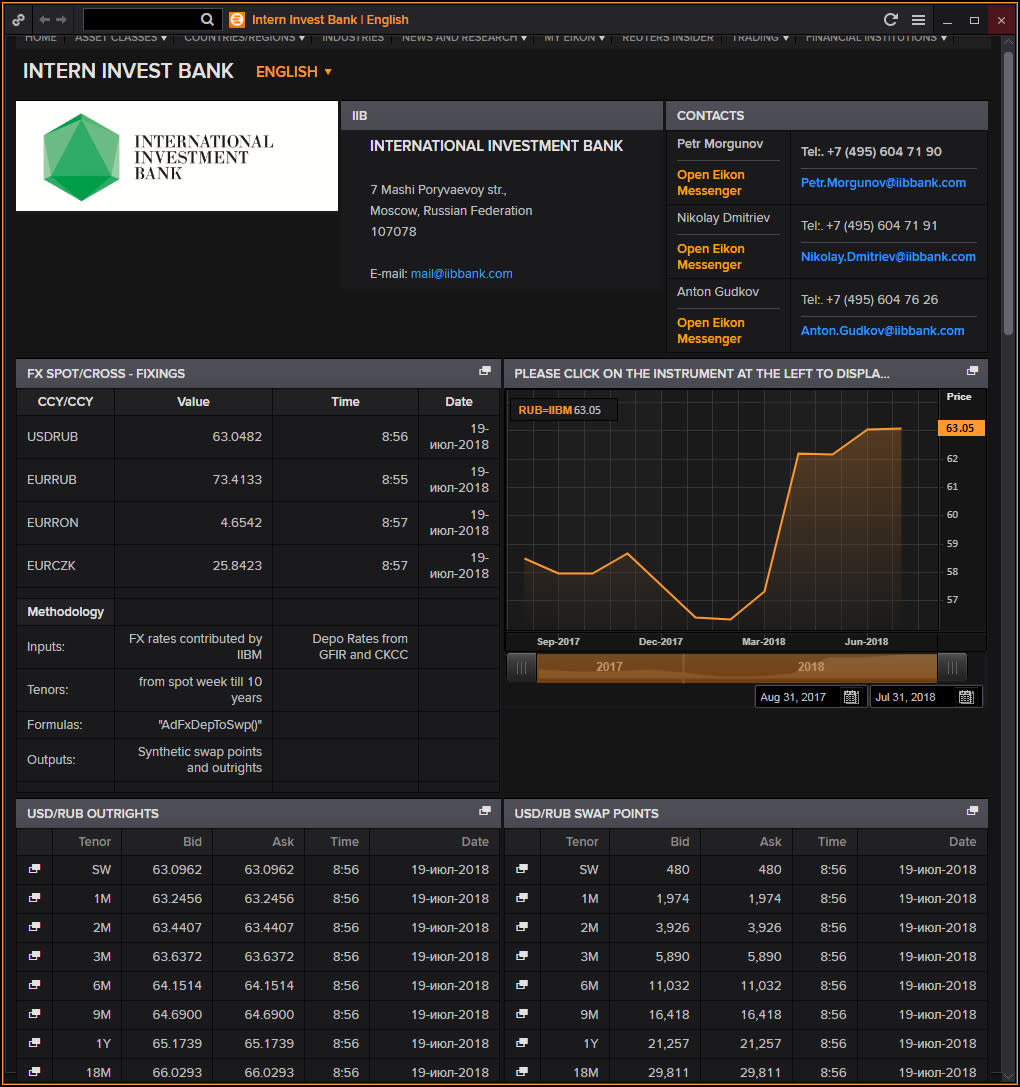Click the reload page icon

[x=890, y=19]
